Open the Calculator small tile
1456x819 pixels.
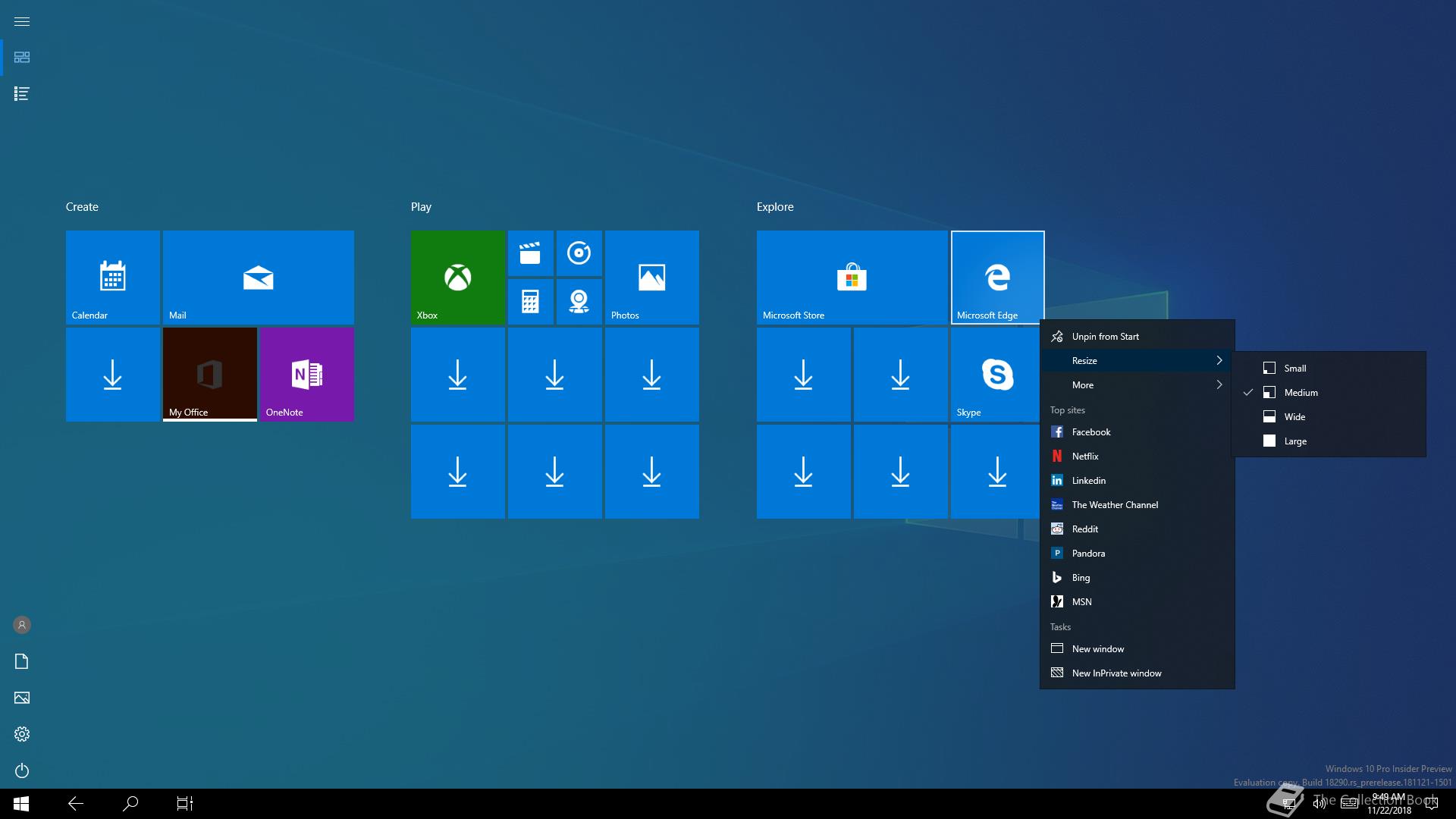[x=530, y=302]
